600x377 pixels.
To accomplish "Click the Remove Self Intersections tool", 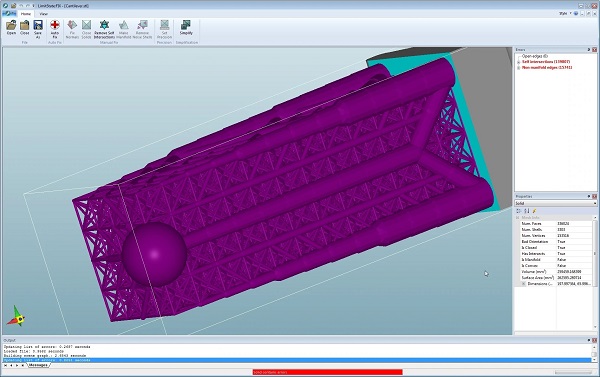I will [x=104, y=29].
